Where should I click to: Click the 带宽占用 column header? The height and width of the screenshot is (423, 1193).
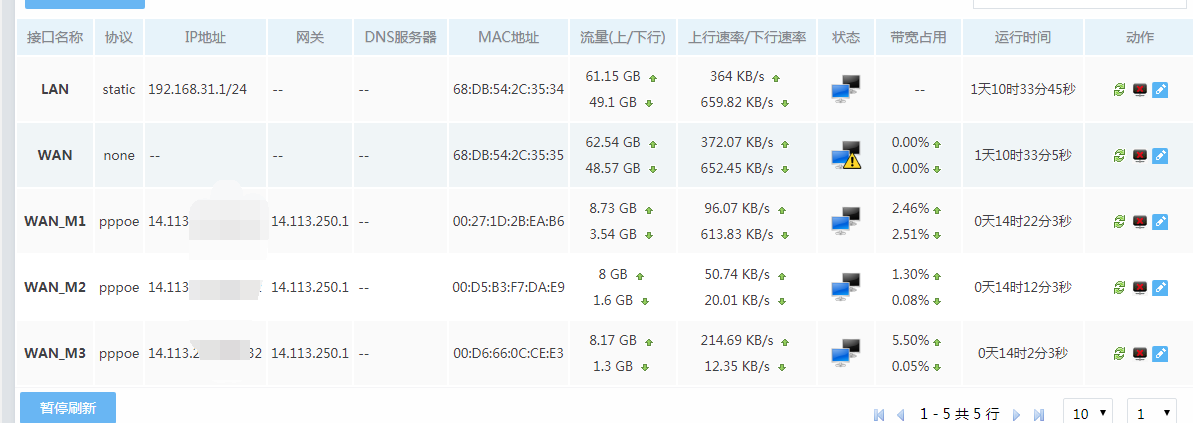(x=919, y=37)
